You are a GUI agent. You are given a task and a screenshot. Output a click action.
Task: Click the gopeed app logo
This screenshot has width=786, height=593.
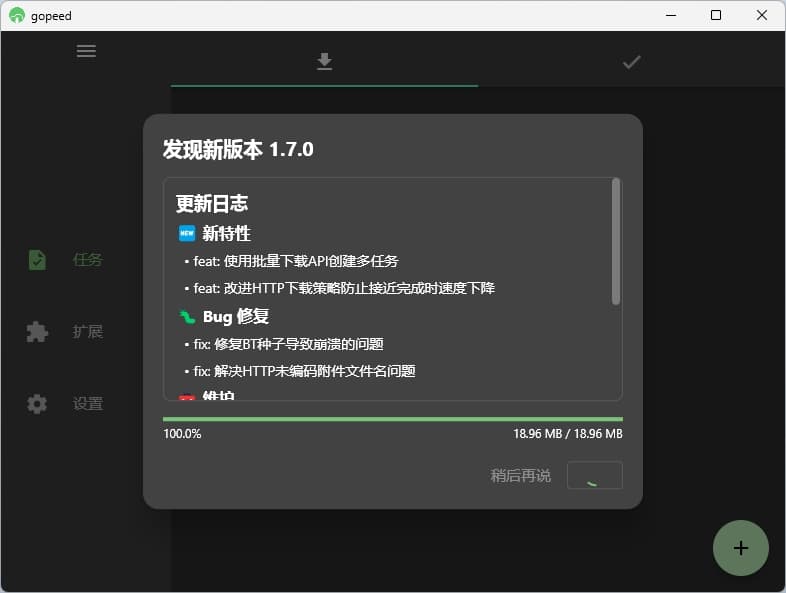[x=17, y=16]
